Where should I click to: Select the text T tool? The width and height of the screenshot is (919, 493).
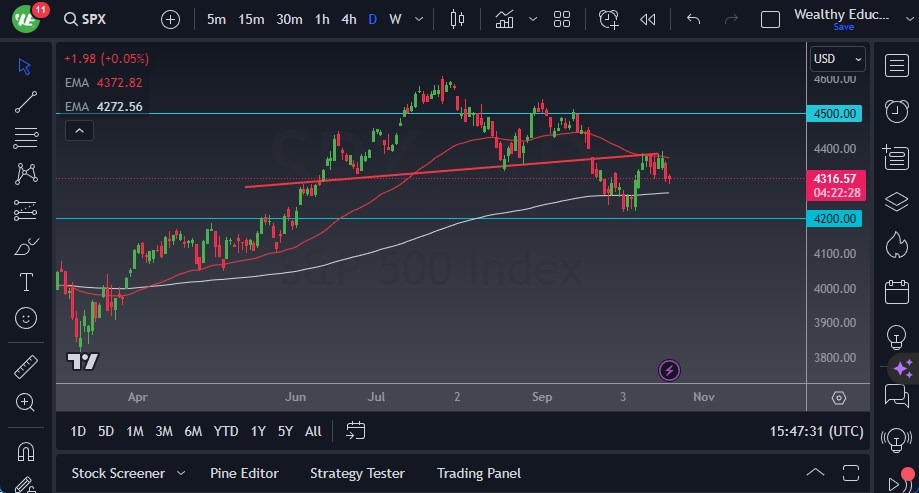click(x=26, y=282)
